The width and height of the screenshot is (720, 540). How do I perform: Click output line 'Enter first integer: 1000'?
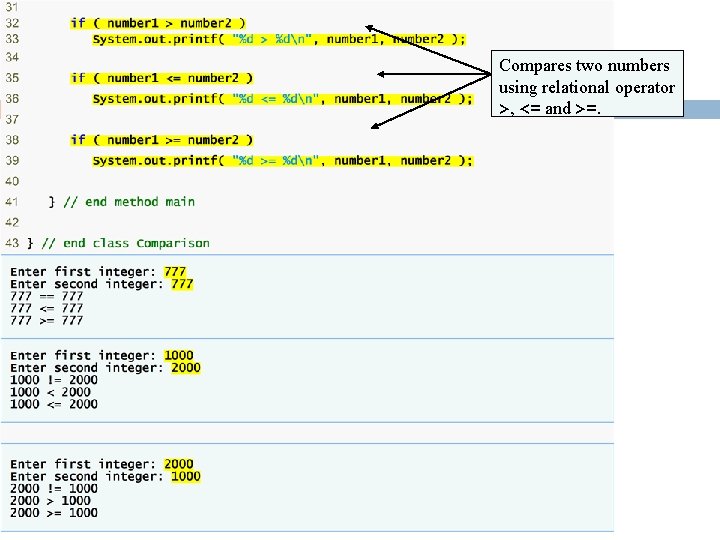click(101, 355)
